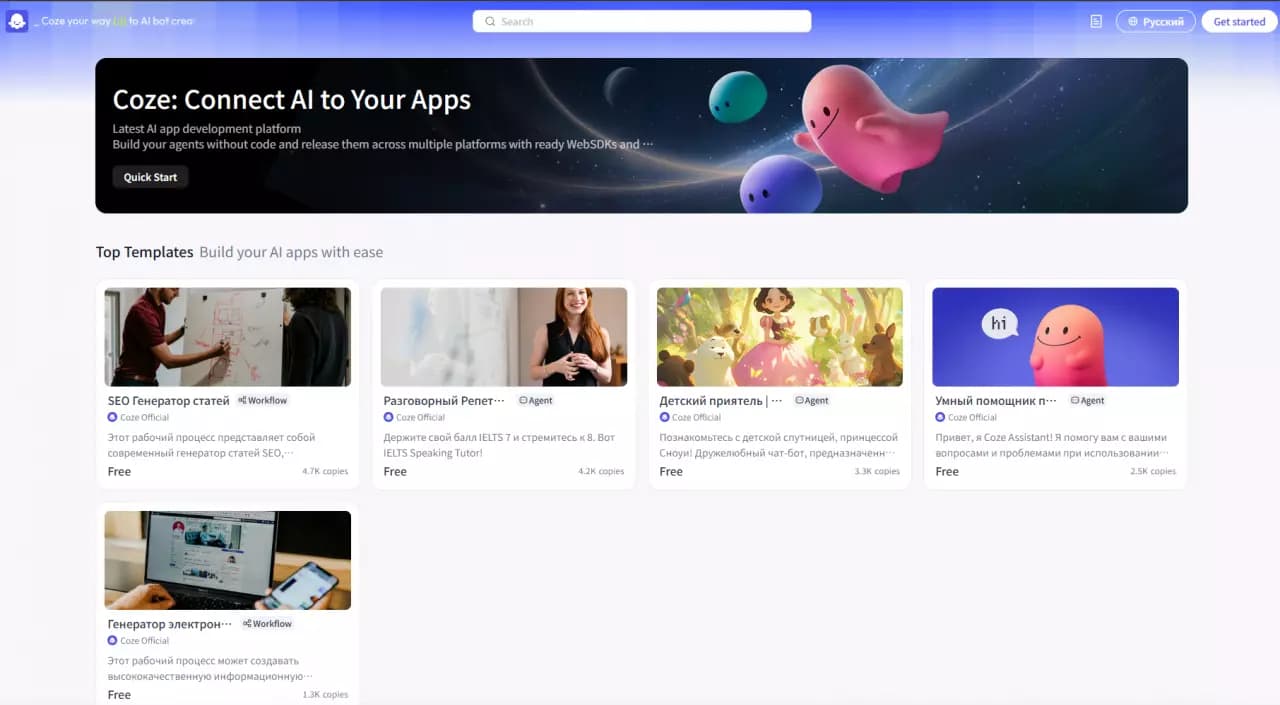Open Генератор электрон template title
Screen dimensions: 1280x705
(170, 624)
